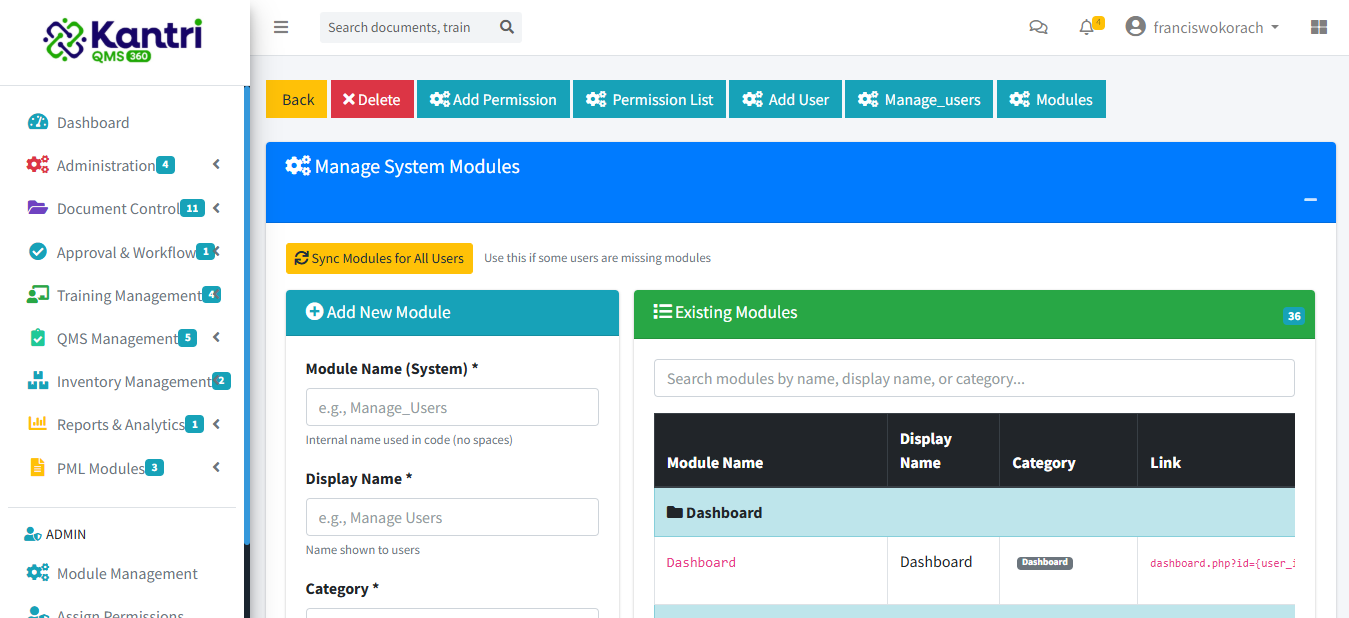Click the search modules input field

pos(973,378)
